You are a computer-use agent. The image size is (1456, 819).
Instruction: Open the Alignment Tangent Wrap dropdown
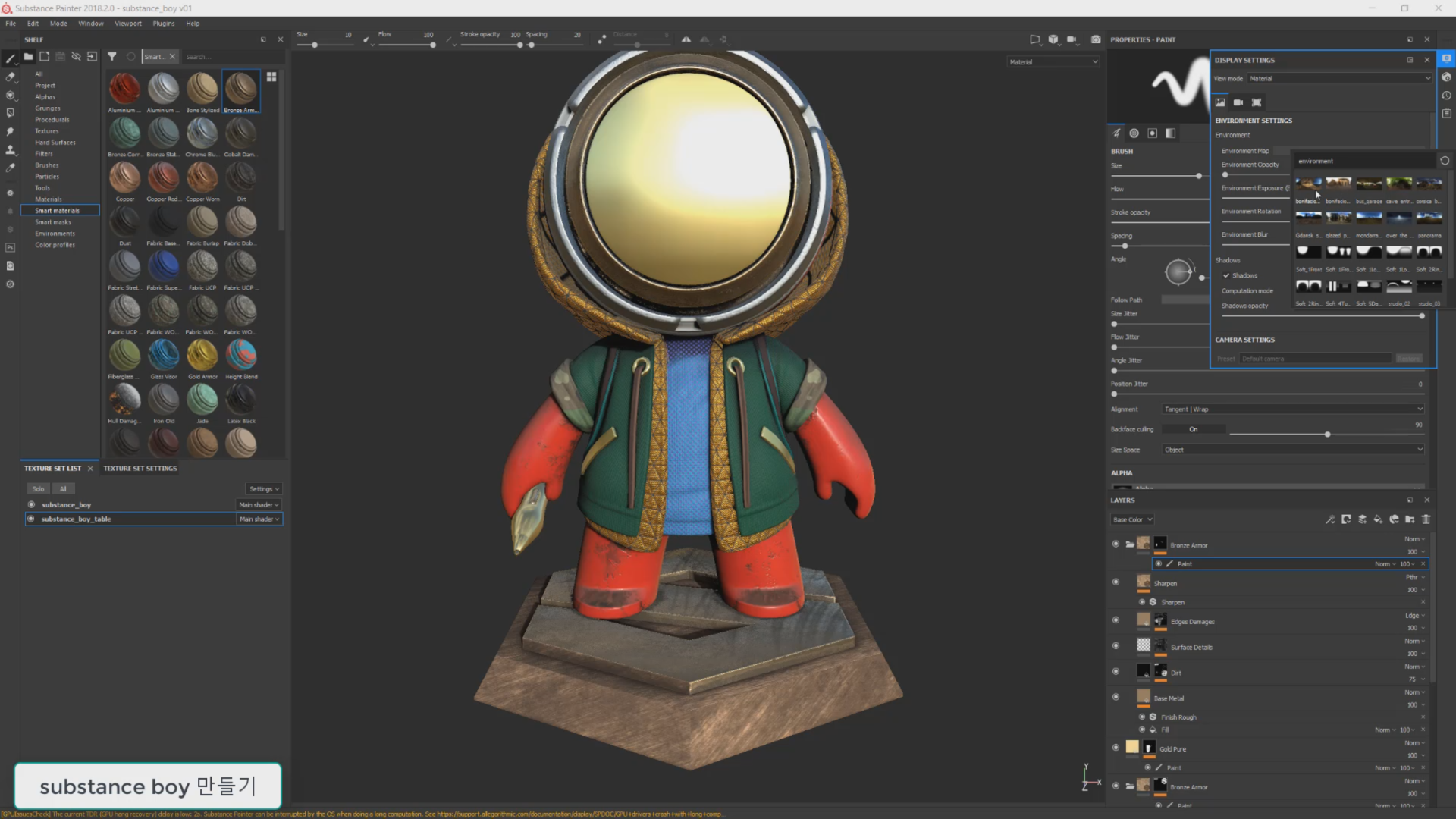pyautogui.click(x=1293, y=409)
